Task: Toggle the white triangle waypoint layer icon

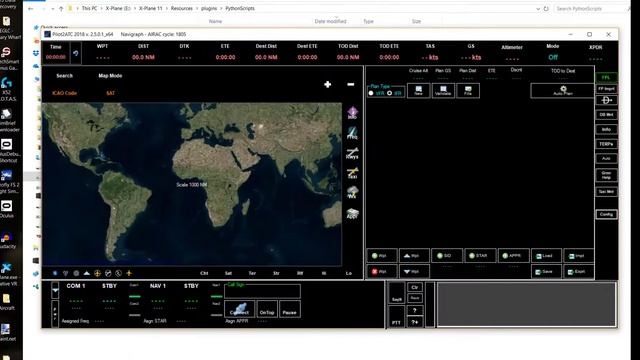Action: 87,273
